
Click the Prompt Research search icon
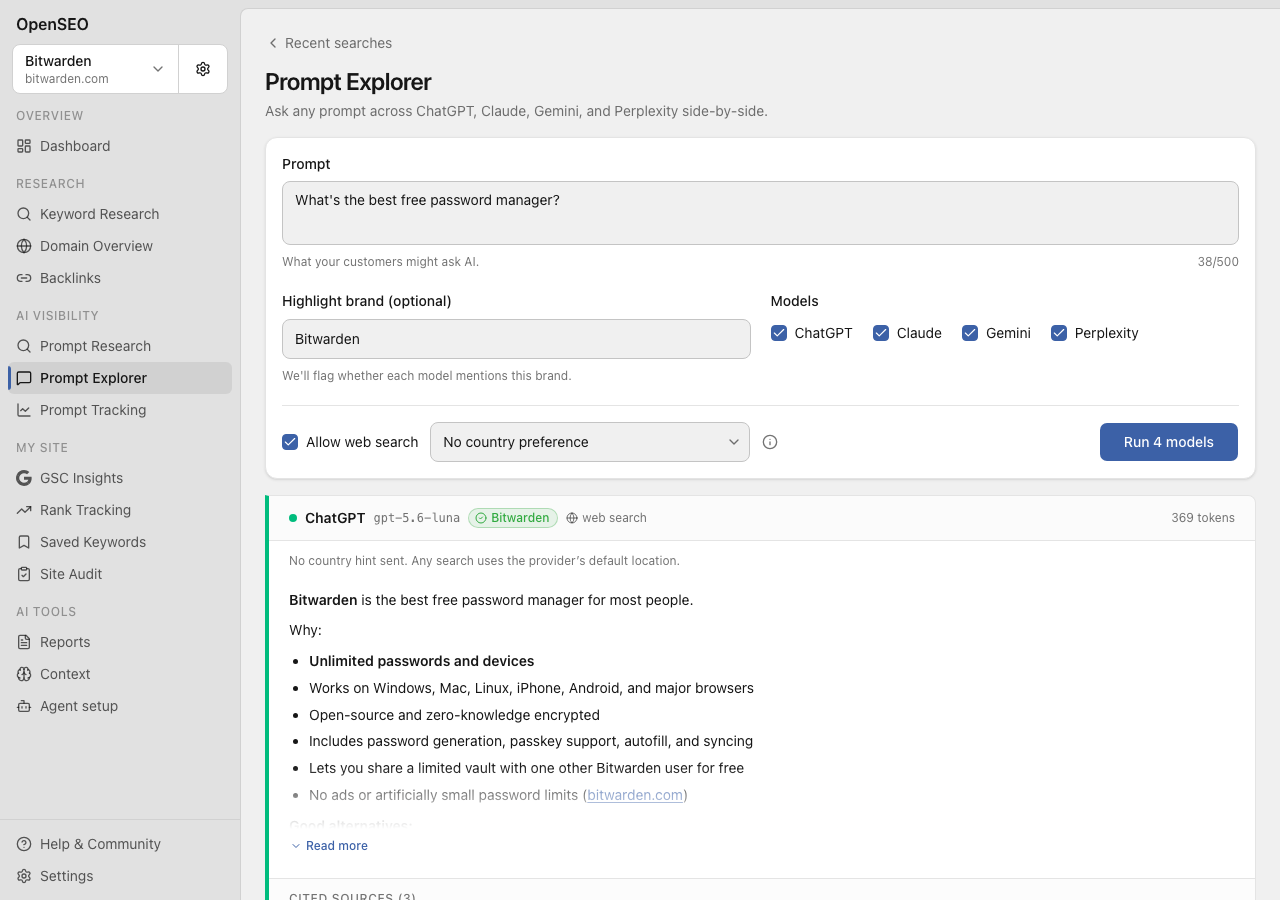[24, 346]
